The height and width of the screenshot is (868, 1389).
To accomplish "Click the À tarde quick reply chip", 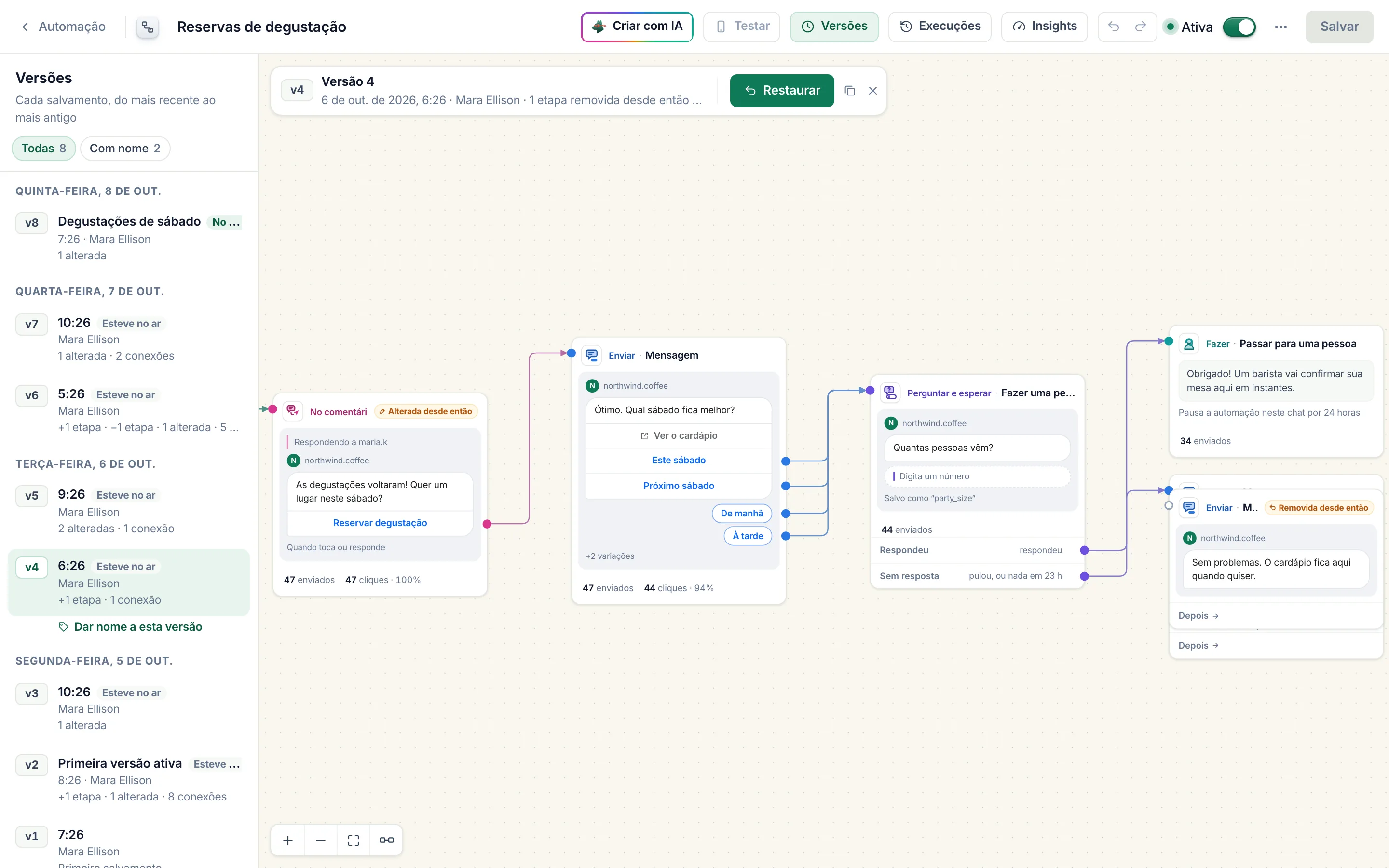I will [x=748, y=536].
